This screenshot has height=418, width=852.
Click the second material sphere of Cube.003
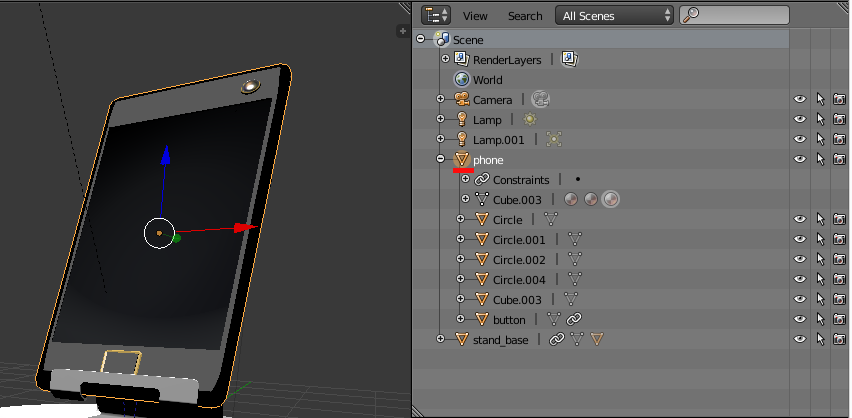[591, 199]
